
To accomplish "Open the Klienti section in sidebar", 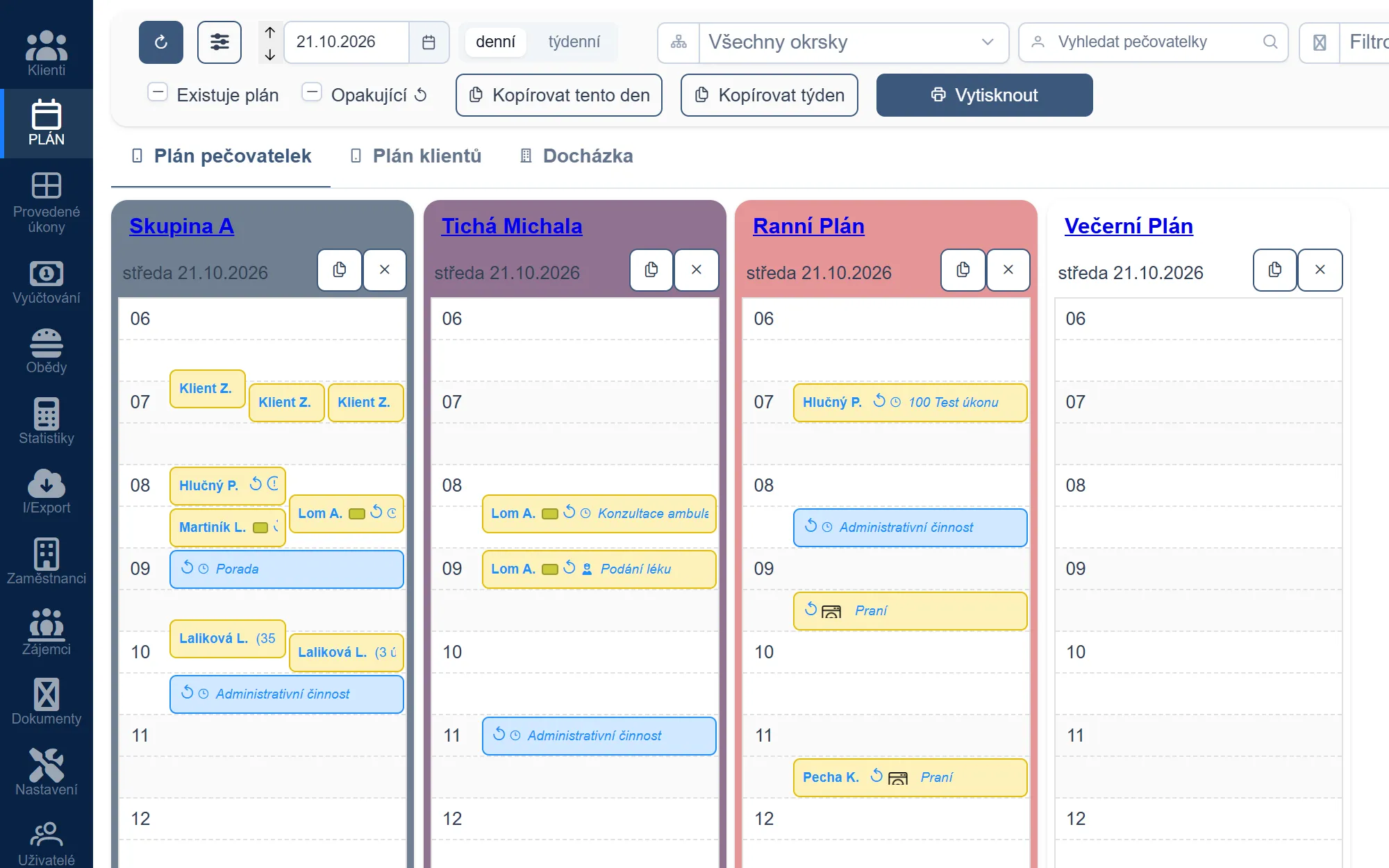I will click(46, 53).
